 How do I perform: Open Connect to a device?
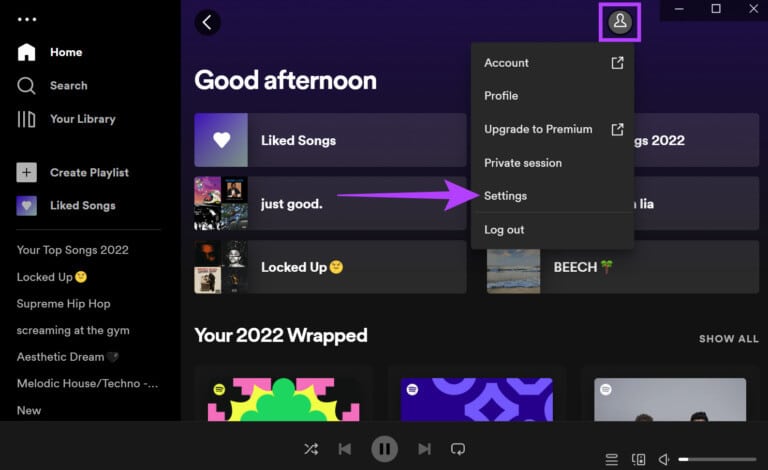(x=638, y=459)
